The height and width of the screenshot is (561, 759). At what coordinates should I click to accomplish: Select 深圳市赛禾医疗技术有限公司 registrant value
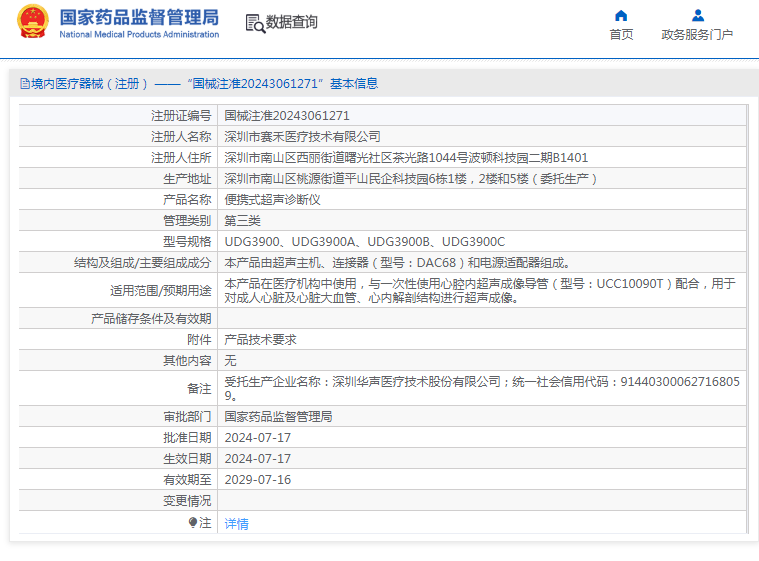pyautogui.click(x=302, y=136)
